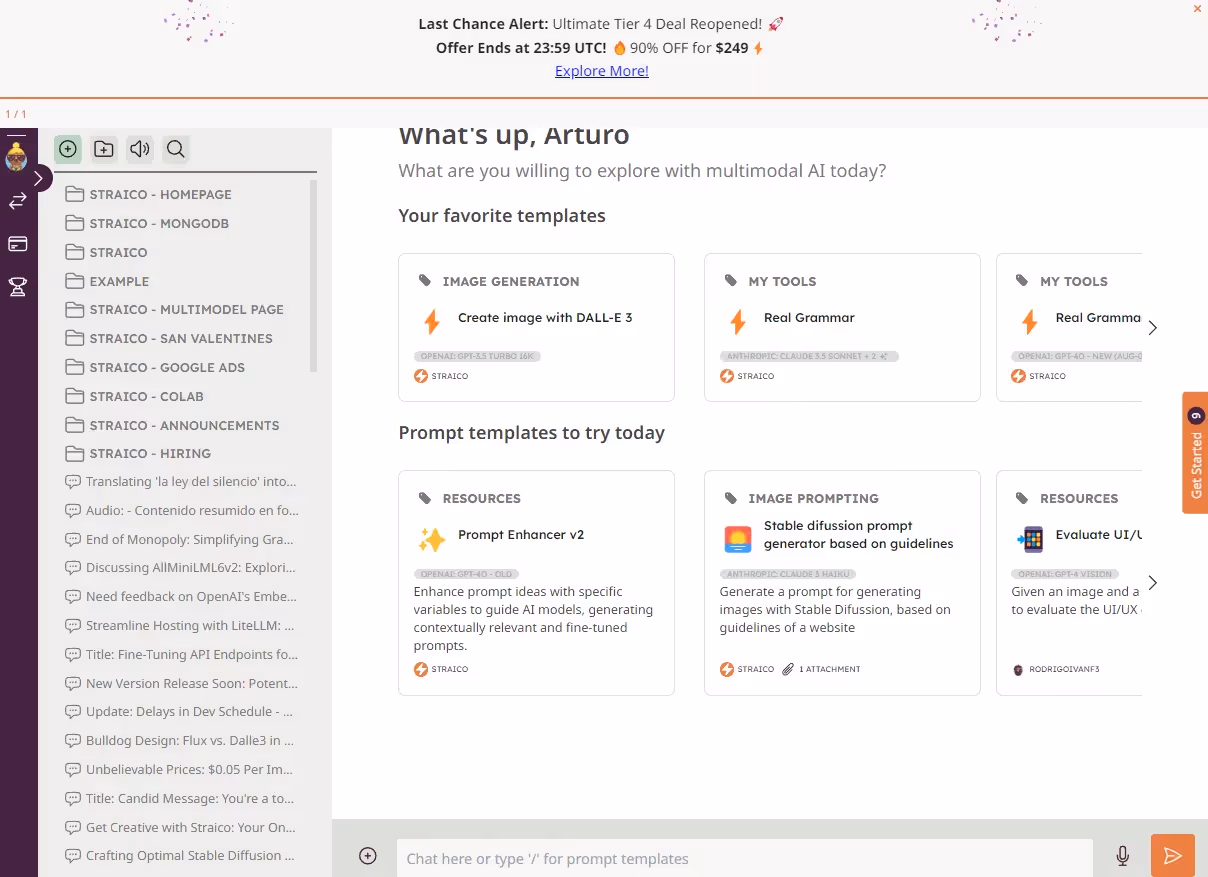1208x877 pixels.
Task: Open the Real Grammar template with GPT-4o
Action: 1069,327
